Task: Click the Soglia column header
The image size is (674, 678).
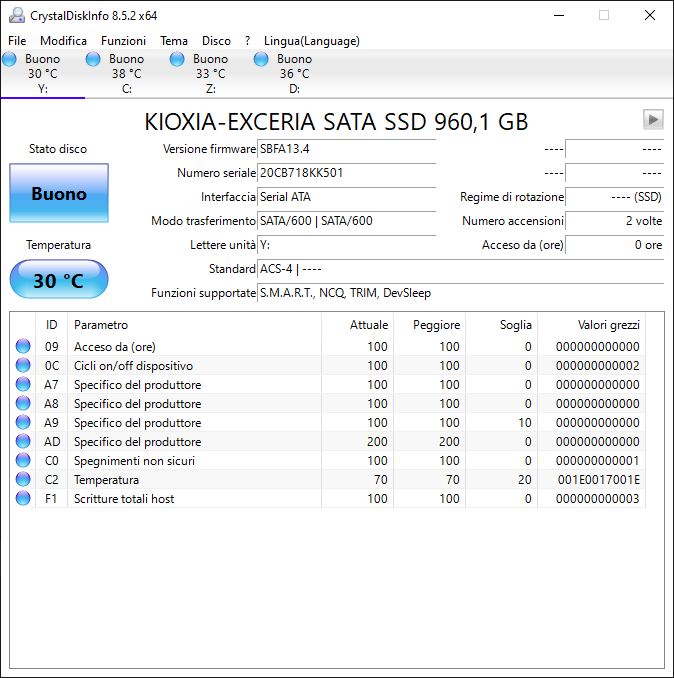Action: (x=502, y=325)
